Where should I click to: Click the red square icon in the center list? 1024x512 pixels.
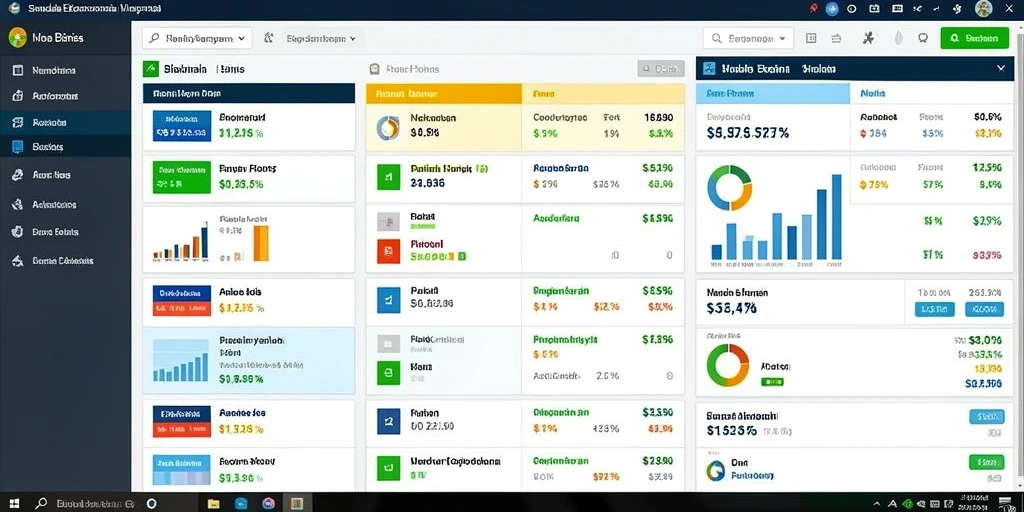(389, 251)
